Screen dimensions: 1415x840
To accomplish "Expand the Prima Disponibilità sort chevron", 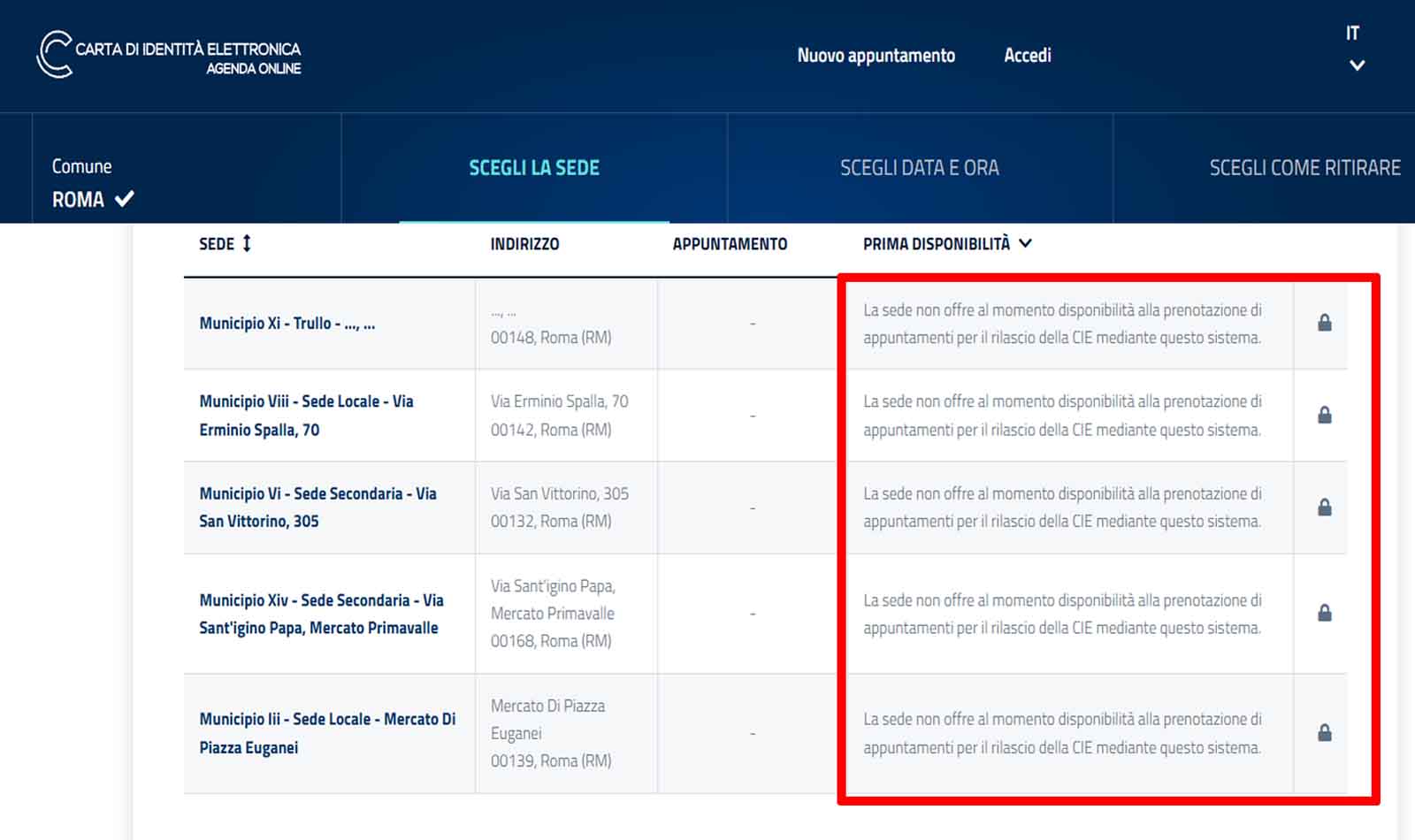I will (x=1025, y=243).
